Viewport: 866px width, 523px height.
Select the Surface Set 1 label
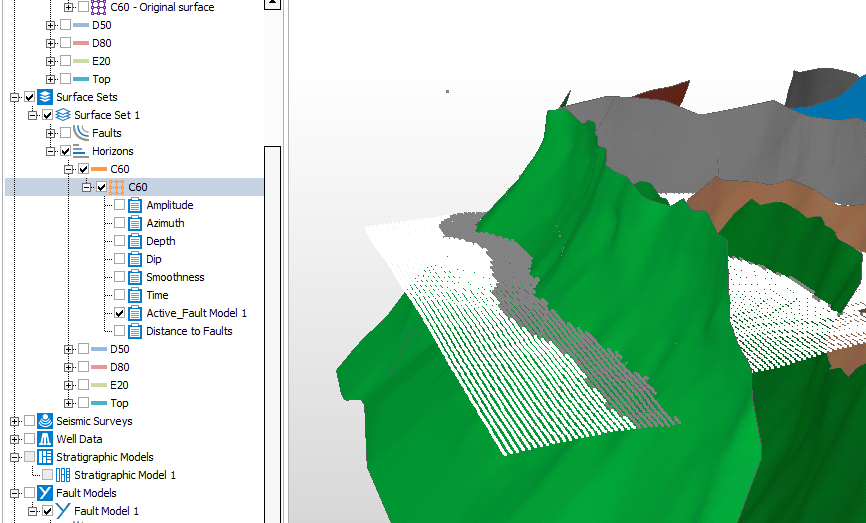tap(107, 115)
